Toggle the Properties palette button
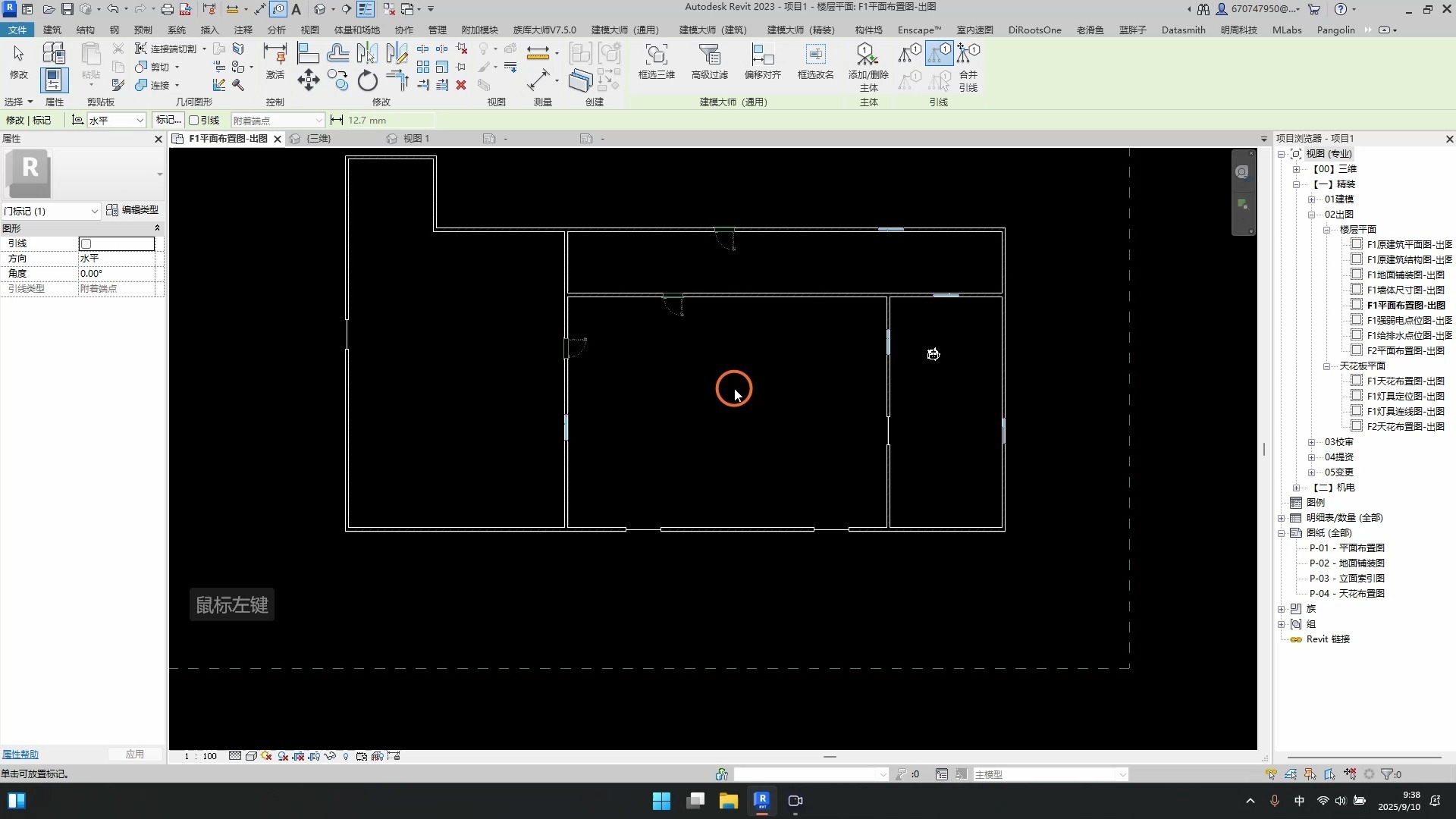 (x=54, y=80)
